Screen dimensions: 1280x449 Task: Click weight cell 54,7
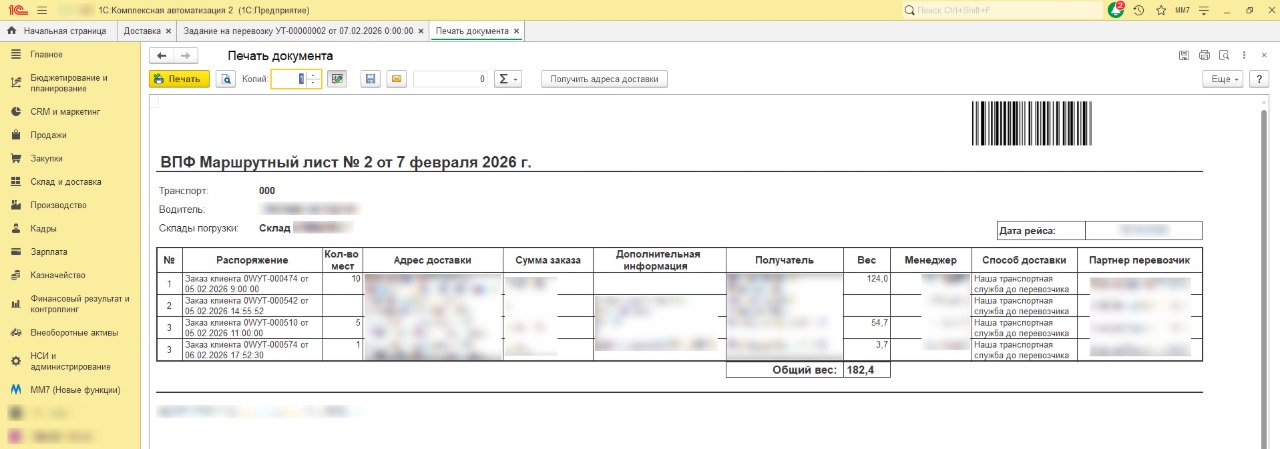[x=866, y=327]
